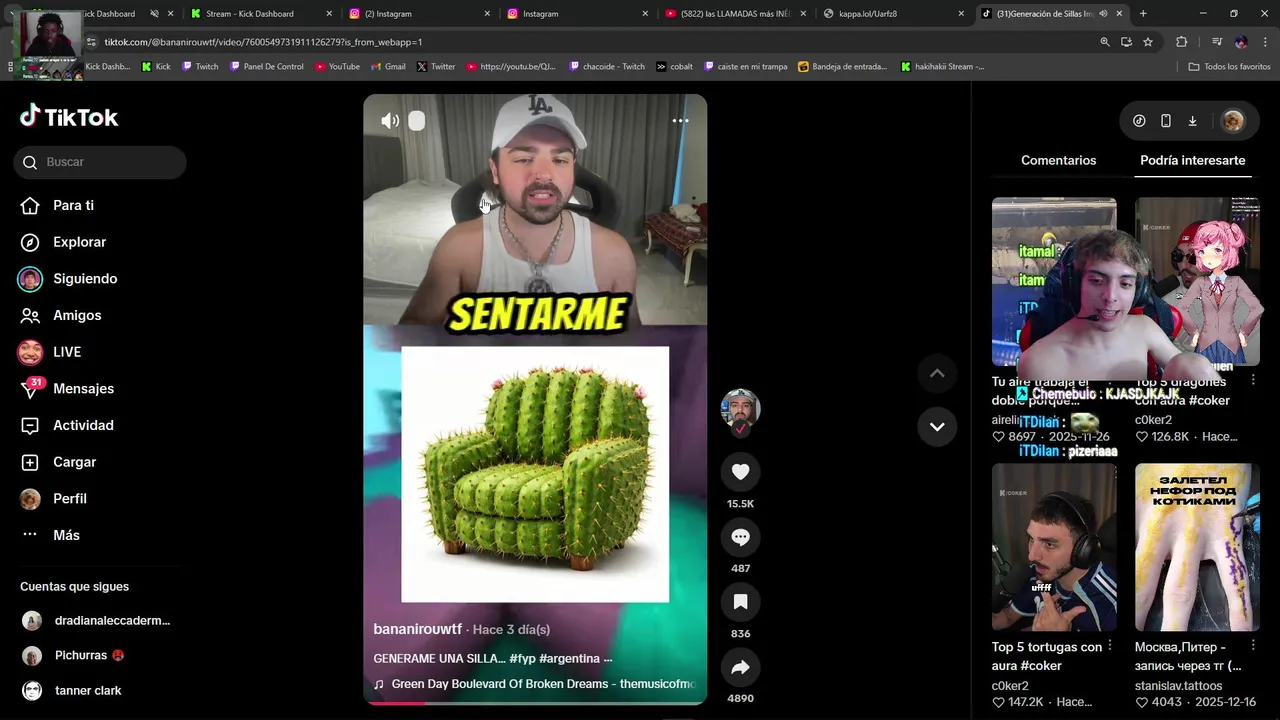Image resolution: width=1280 pixels, height=720 pixels.
Task: Go to next video with down arrow
Action: [x=937, y=426]
